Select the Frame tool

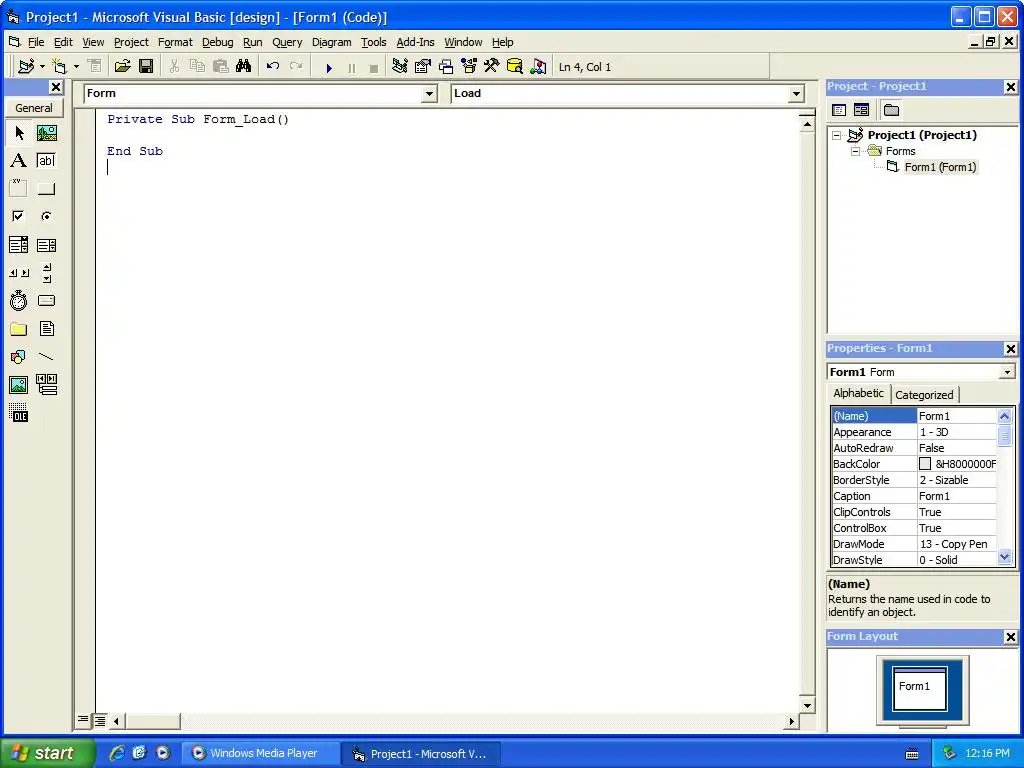pos(19,189)
